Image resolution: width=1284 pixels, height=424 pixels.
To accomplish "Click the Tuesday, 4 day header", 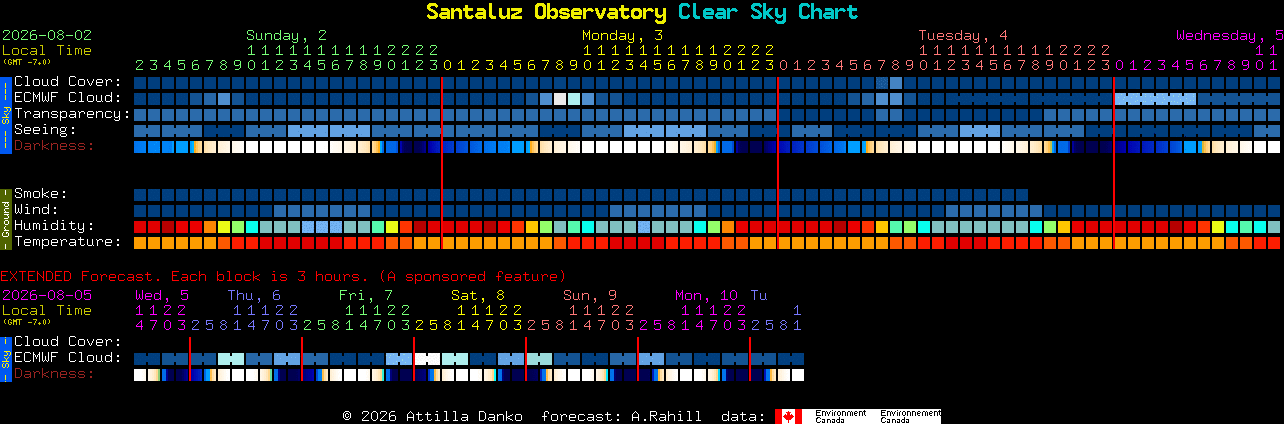I will pyautogui.click(x=963, y=35).
